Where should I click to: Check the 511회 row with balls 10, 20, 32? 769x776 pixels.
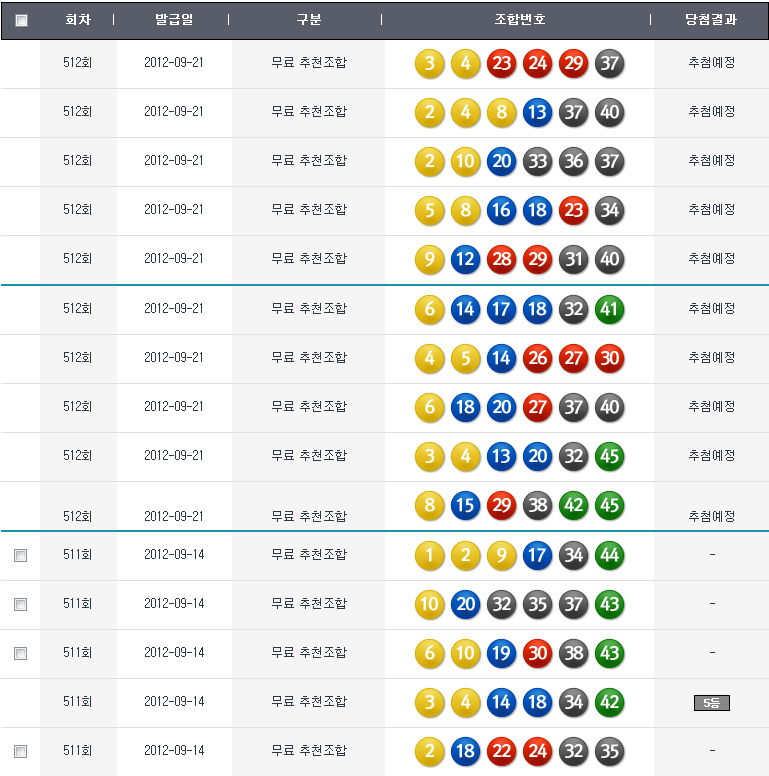click(21, 604)
